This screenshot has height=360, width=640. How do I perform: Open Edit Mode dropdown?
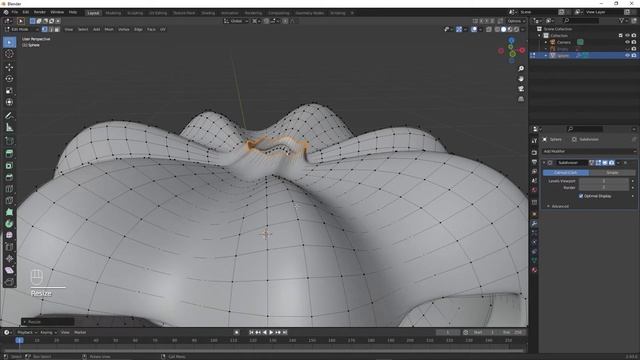[21, 29]
